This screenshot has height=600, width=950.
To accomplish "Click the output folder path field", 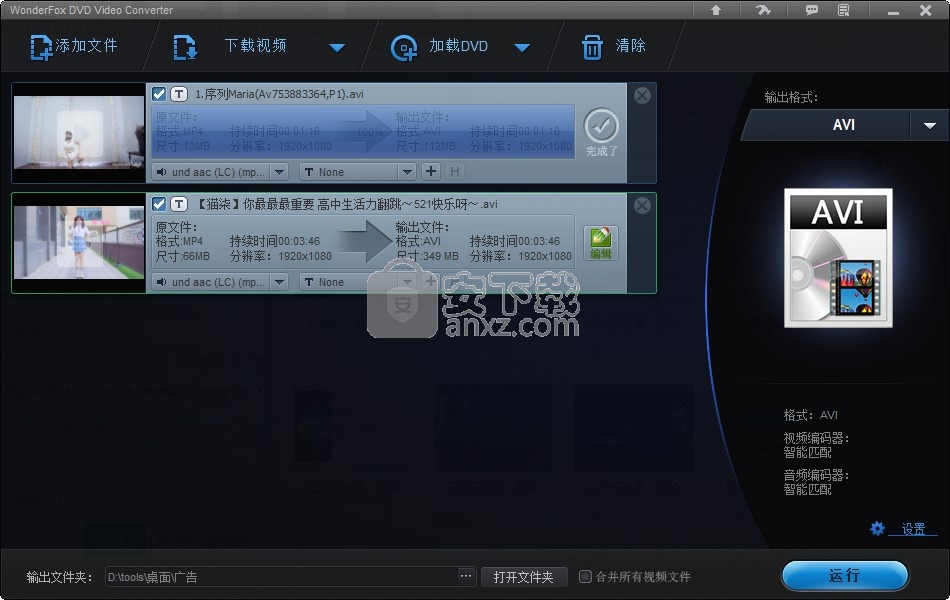I will 282,577.
